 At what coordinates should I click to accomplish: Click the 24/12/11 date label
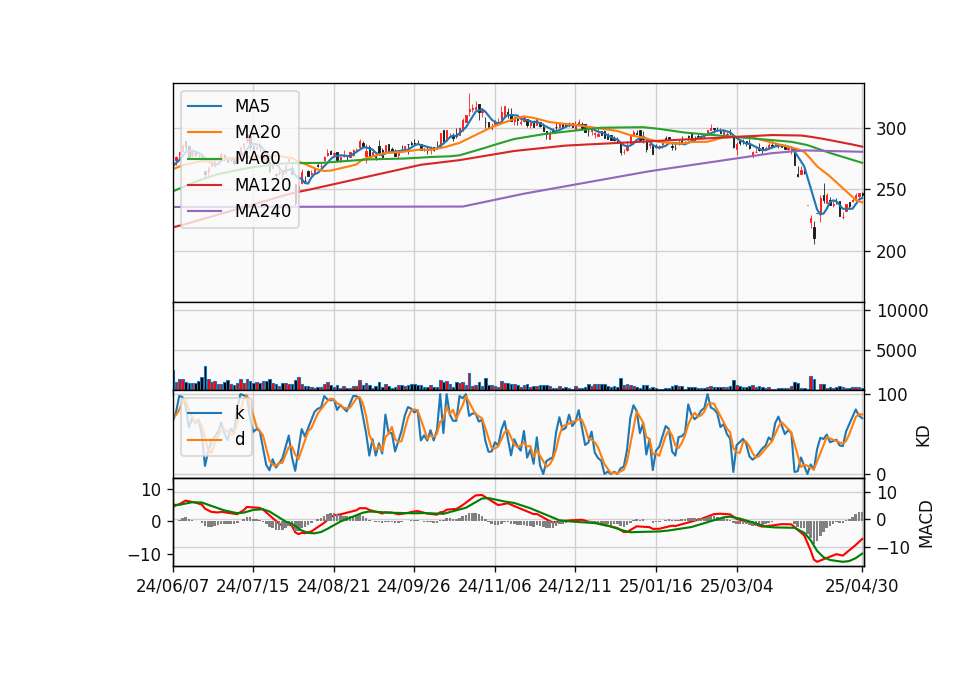coord(574,586)
